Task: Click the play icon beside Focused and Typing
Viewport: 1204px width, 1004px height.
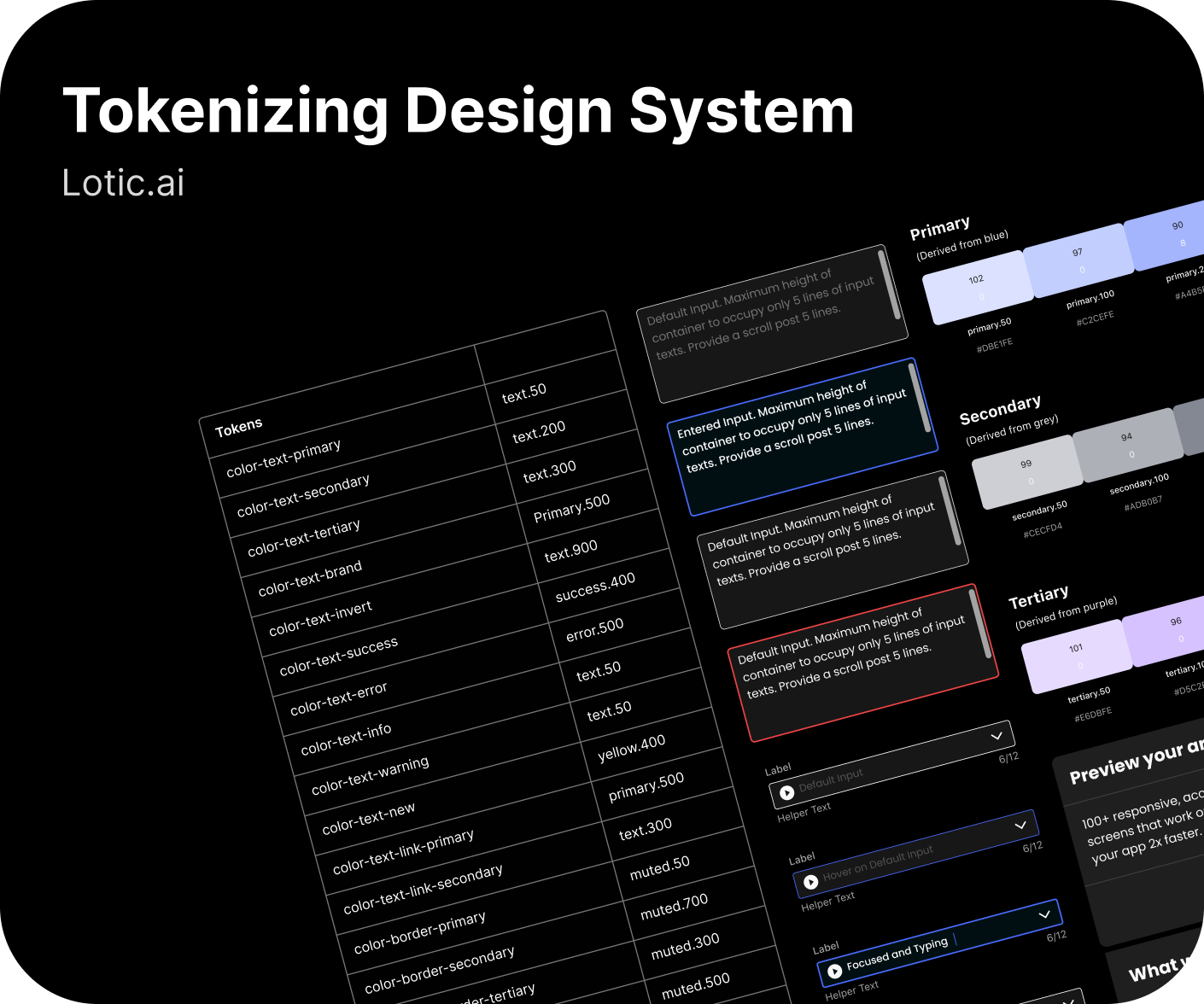Action: click(835, 972)
